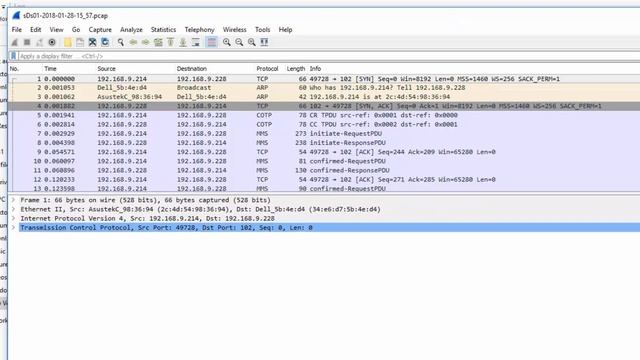
Task: Expand the Ethernet II detail tree
Action: pyautogui.click(x=13, y=209)
